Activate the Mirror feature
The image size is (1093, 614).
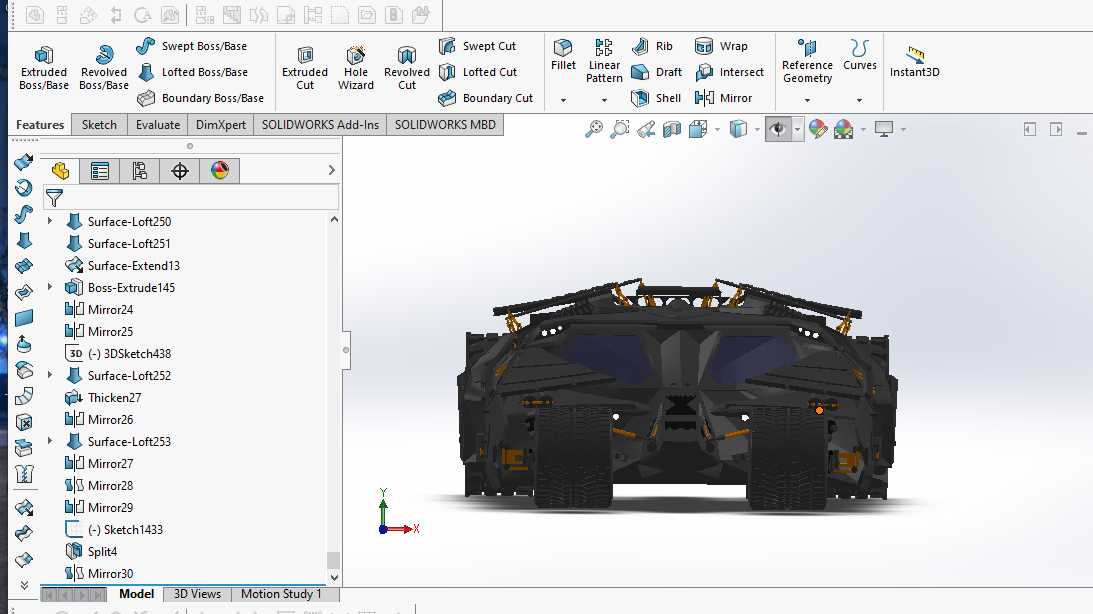(723, 98)
